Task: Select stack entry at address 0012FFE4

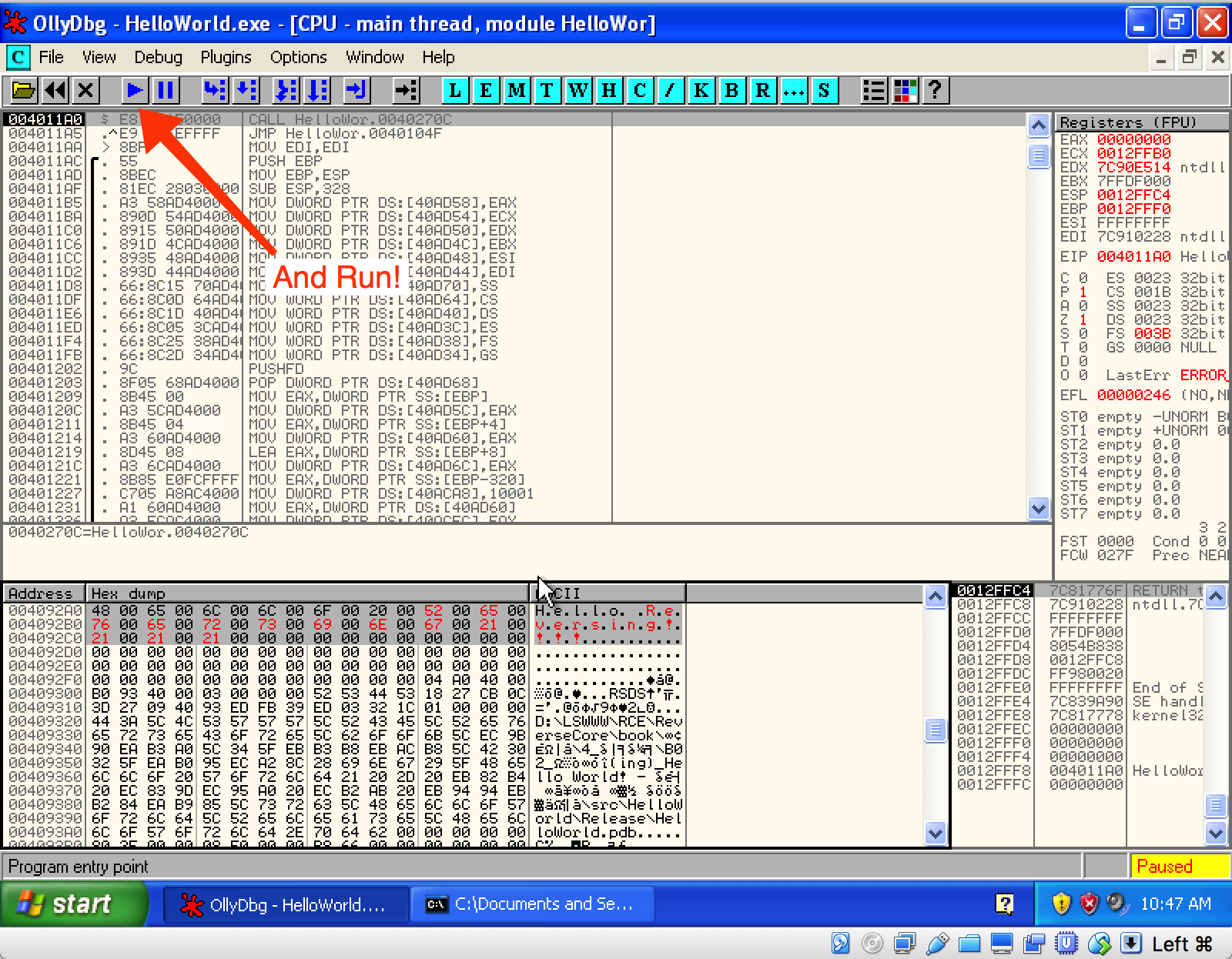Action: 1078,701
